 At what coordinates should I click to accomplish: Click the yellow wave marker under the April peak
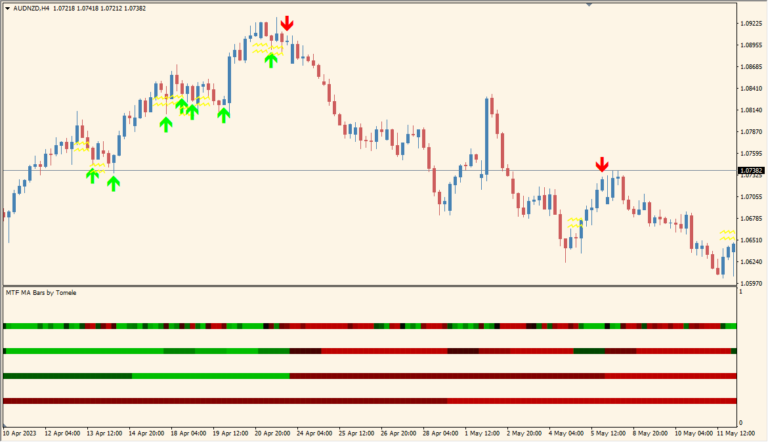pyautogui.click(x=262, y=46)
